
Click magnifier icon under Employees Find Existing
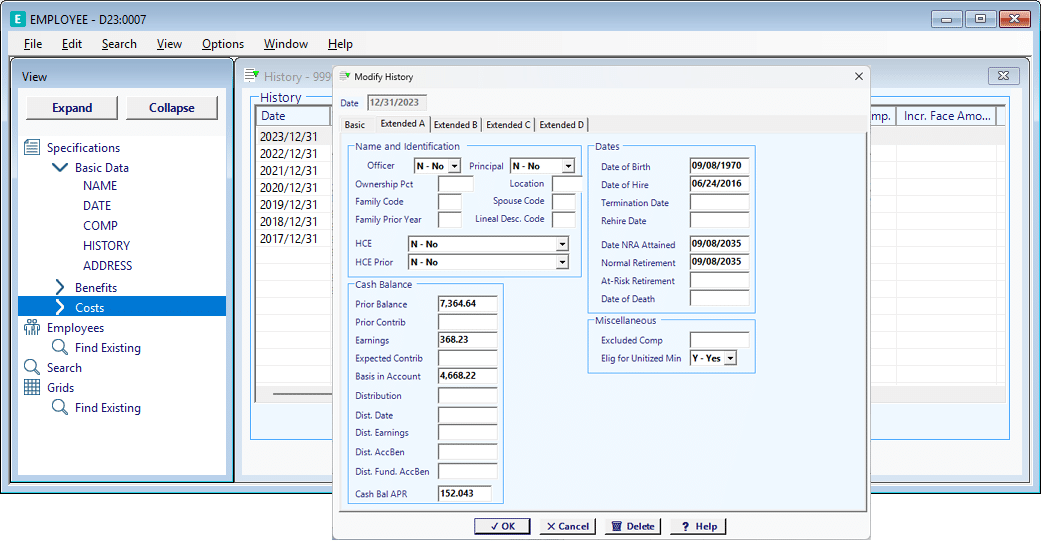(x=60, y=347)
